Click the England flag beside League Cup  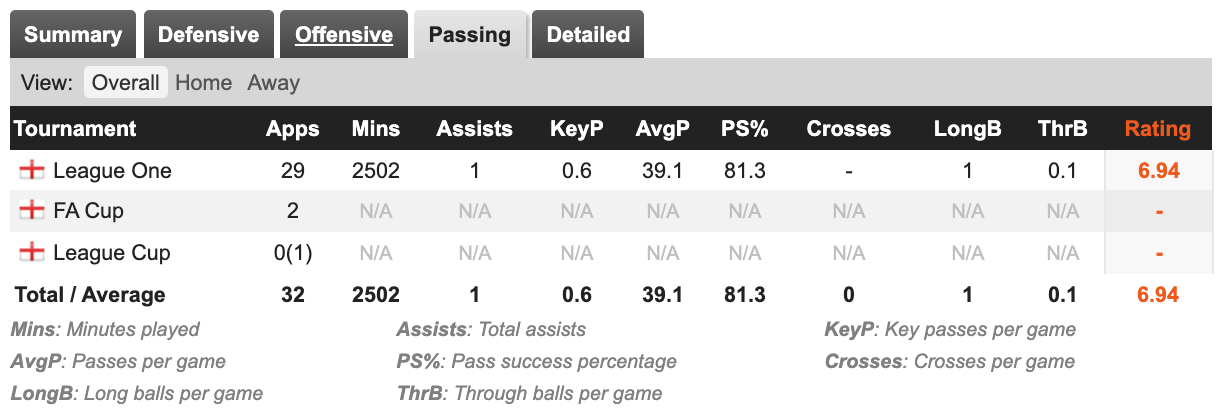pos(32,253)
